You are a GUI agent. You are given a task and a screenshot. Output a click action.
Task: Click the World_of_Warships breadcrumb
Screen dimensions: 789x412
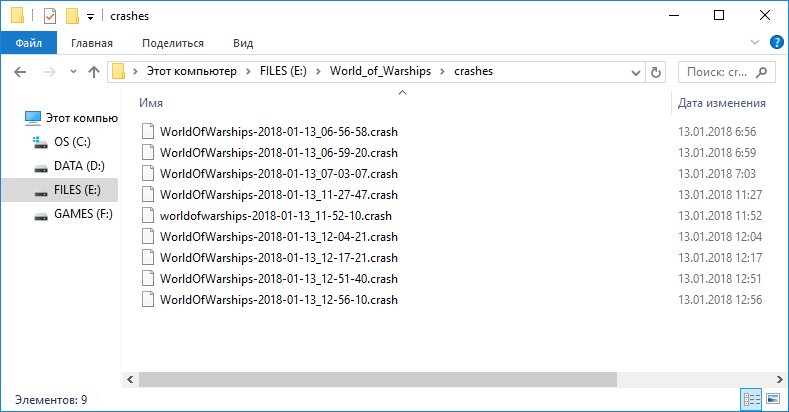380,71
